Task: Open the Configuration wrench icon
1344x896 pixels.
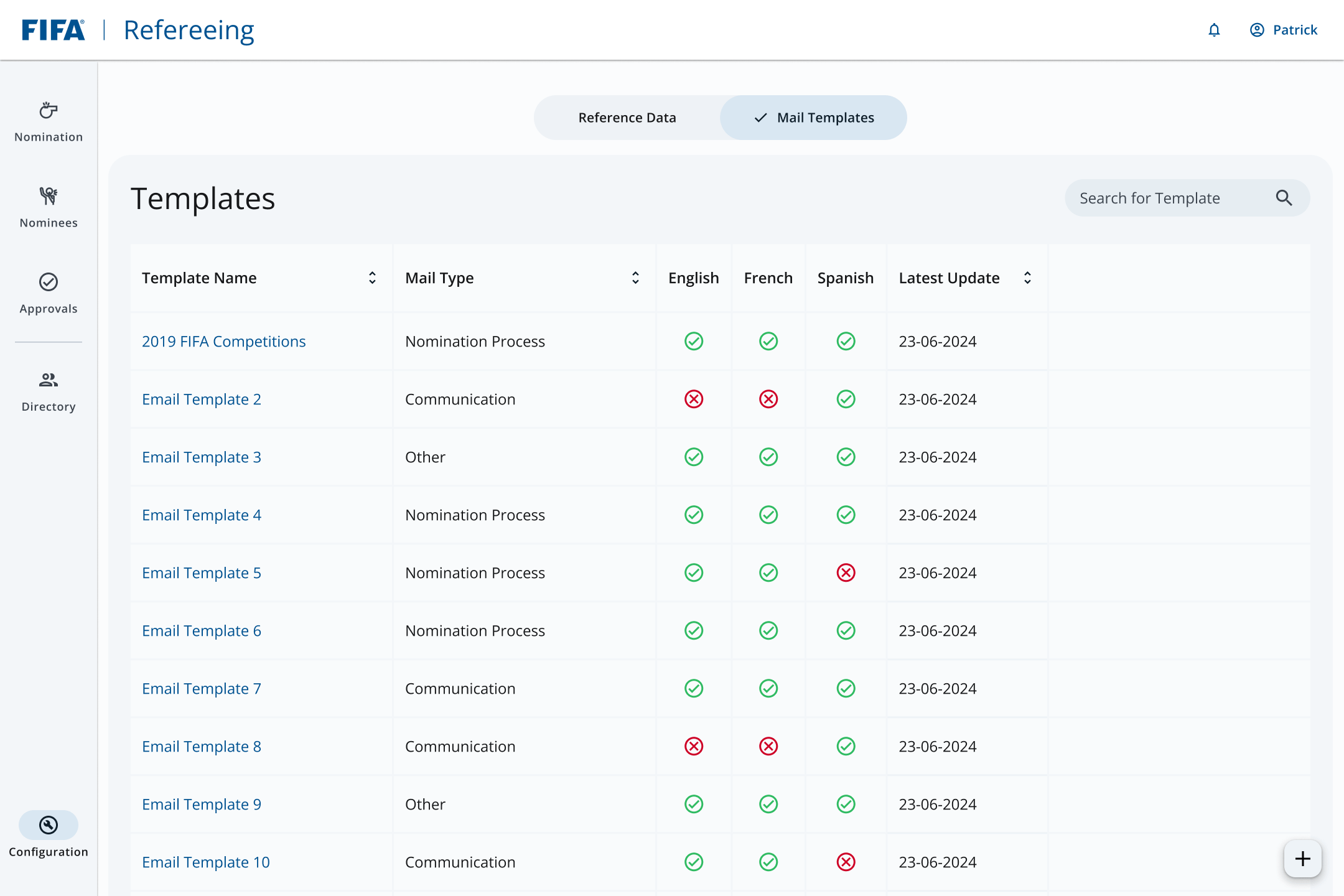Action: 49,825
